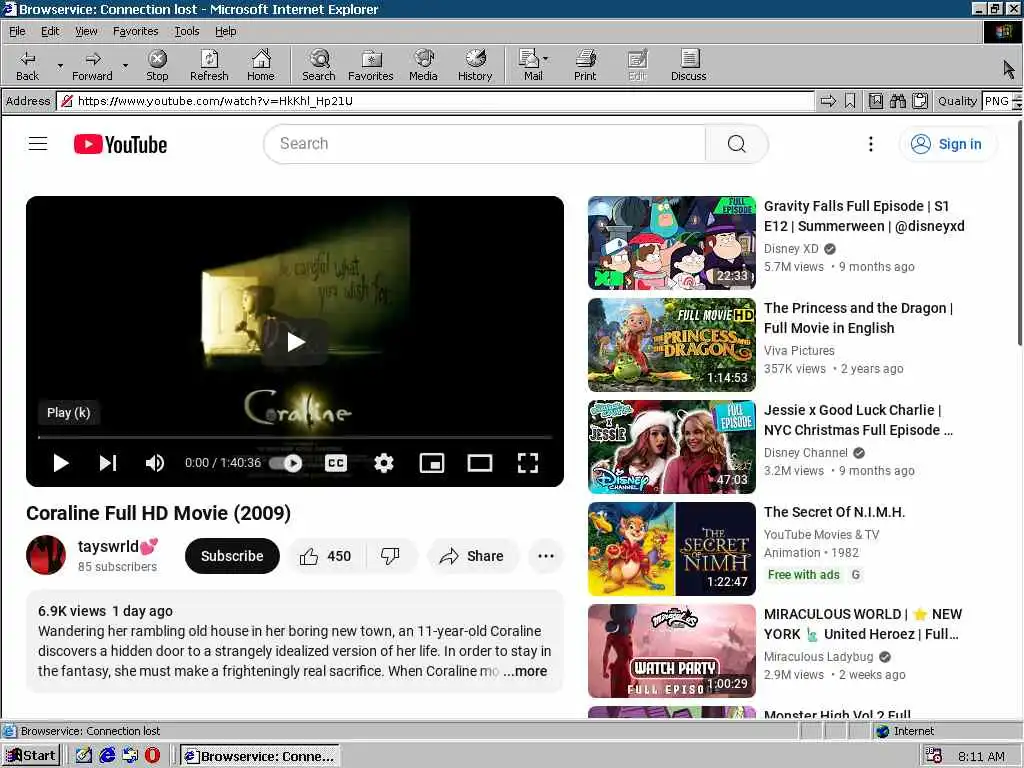The width and height of the screenshot is (1024, 768).
Task: Expand video description with ...more
Action: 525,671
